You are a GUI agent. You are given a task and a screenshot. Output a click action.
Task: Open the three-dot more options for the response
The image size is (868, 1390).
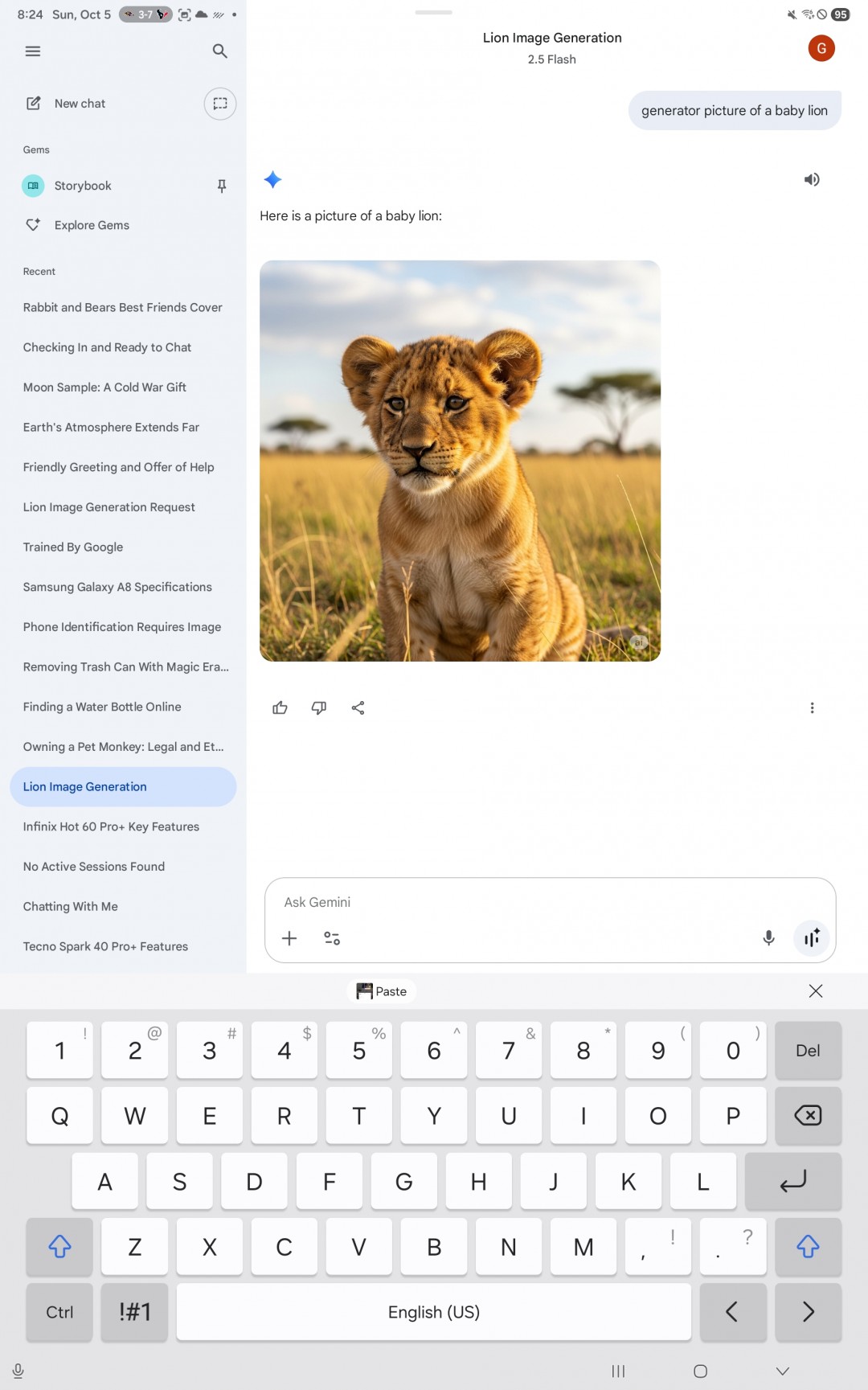[812, 708]
